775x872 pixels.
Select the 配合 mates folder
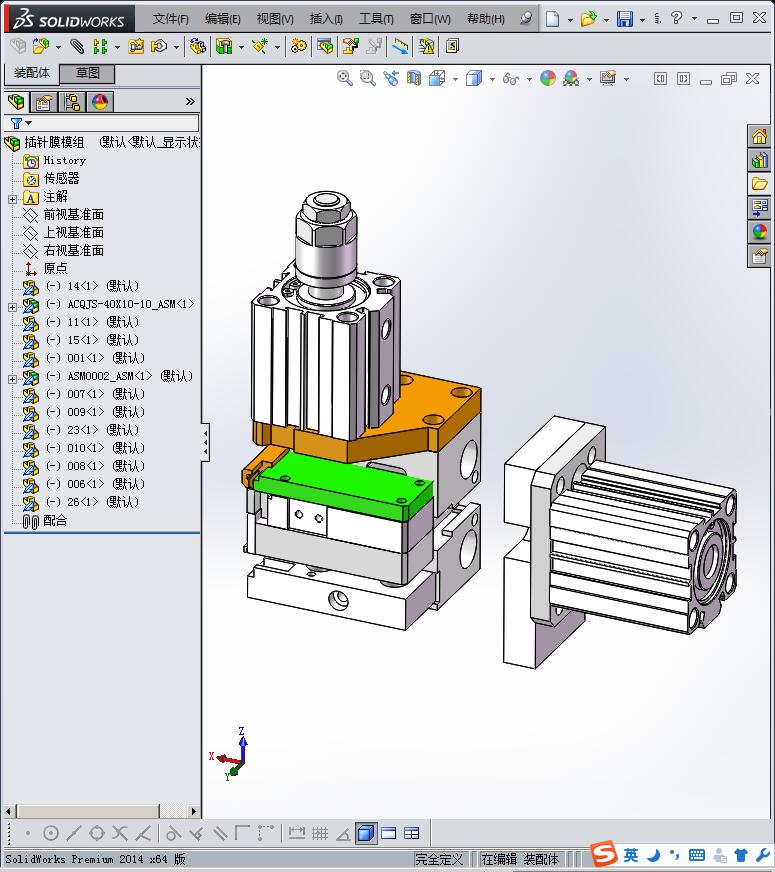click(x=55, y=521)
